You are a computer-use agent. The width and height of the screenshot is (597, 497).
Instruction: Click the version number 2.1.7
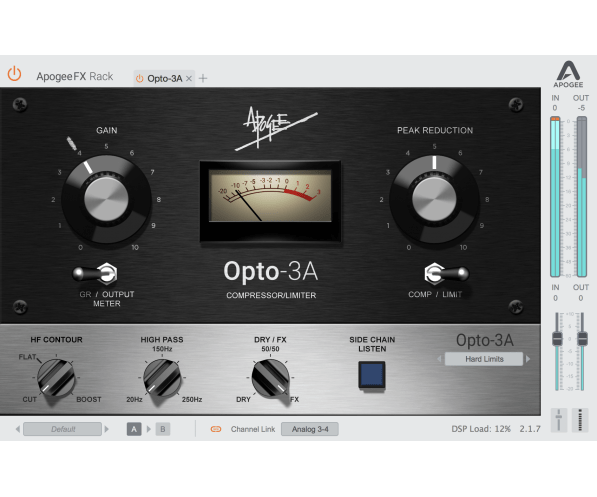[x=530, y=429]
